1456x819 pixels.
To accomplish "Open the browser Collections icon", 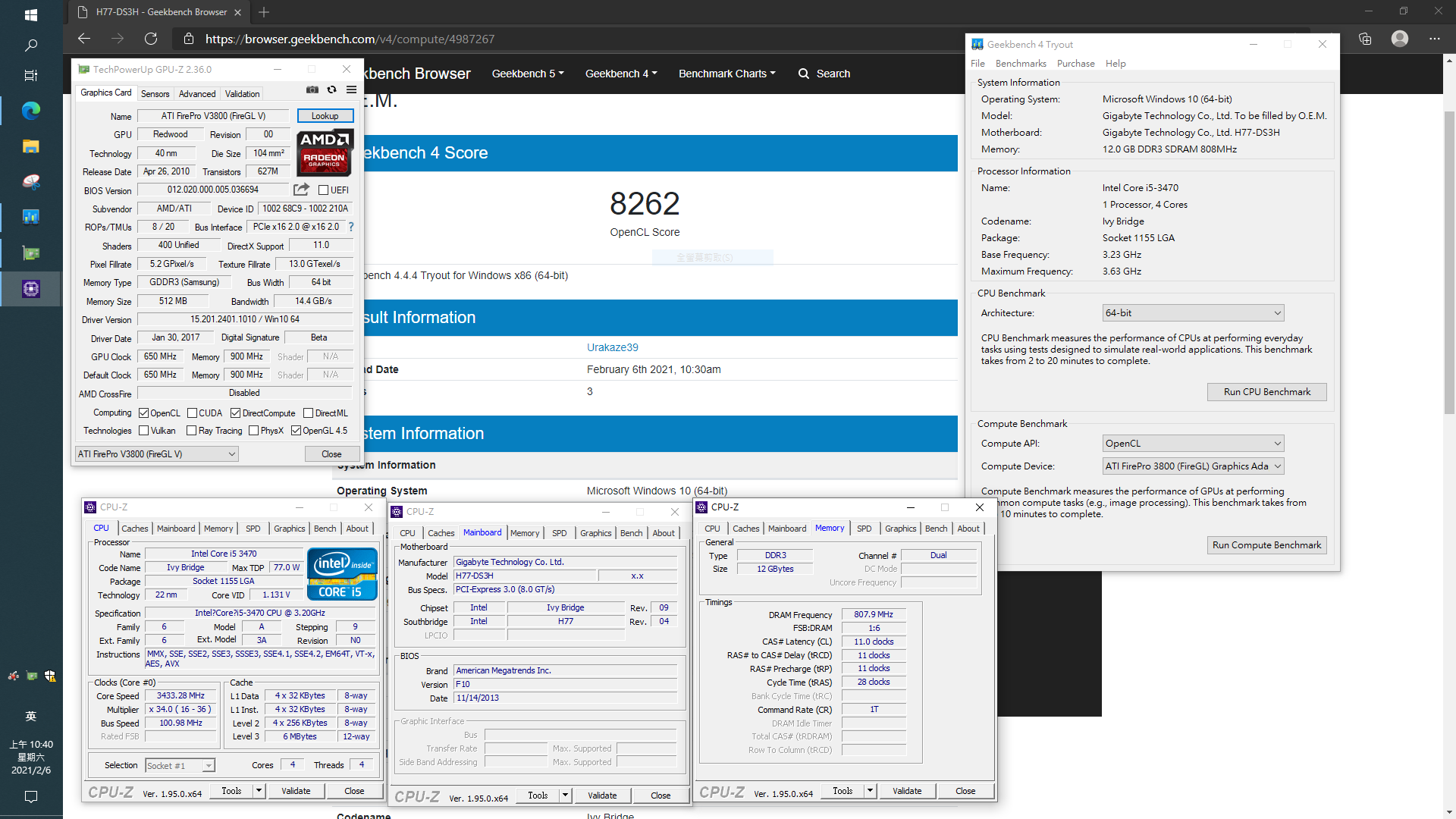I will (x=1365, y=39).
